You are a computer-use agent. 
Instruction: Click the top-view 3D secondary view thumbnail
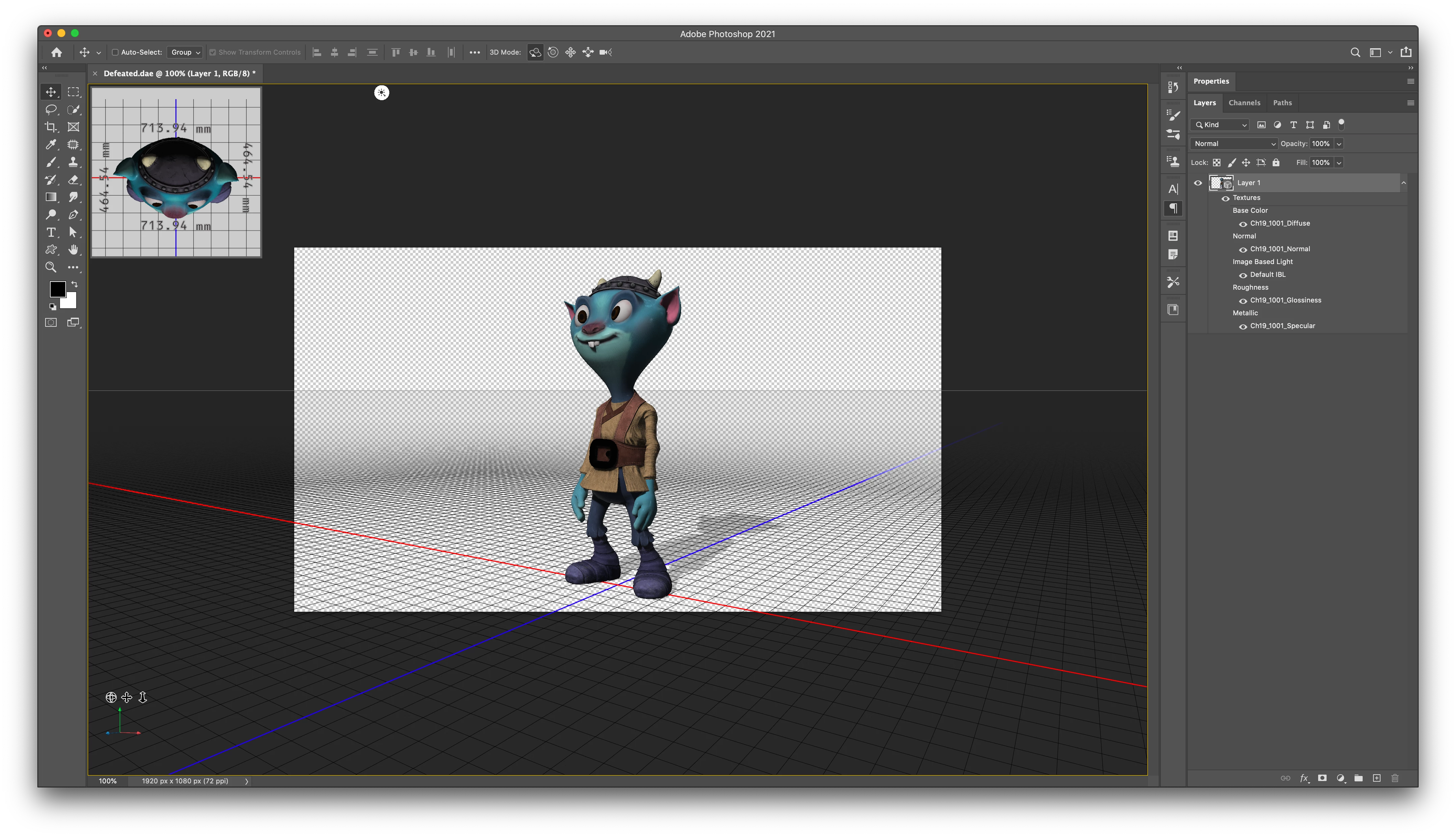176,172
